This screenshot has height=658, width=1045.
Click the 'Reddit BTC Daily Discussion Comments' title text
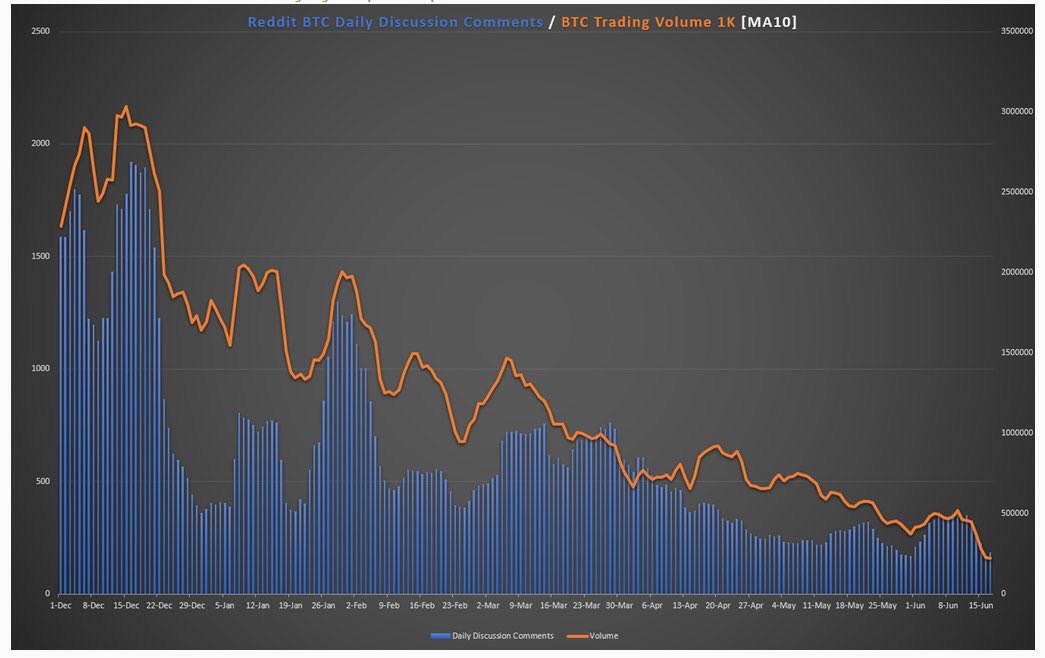point(395,22)
